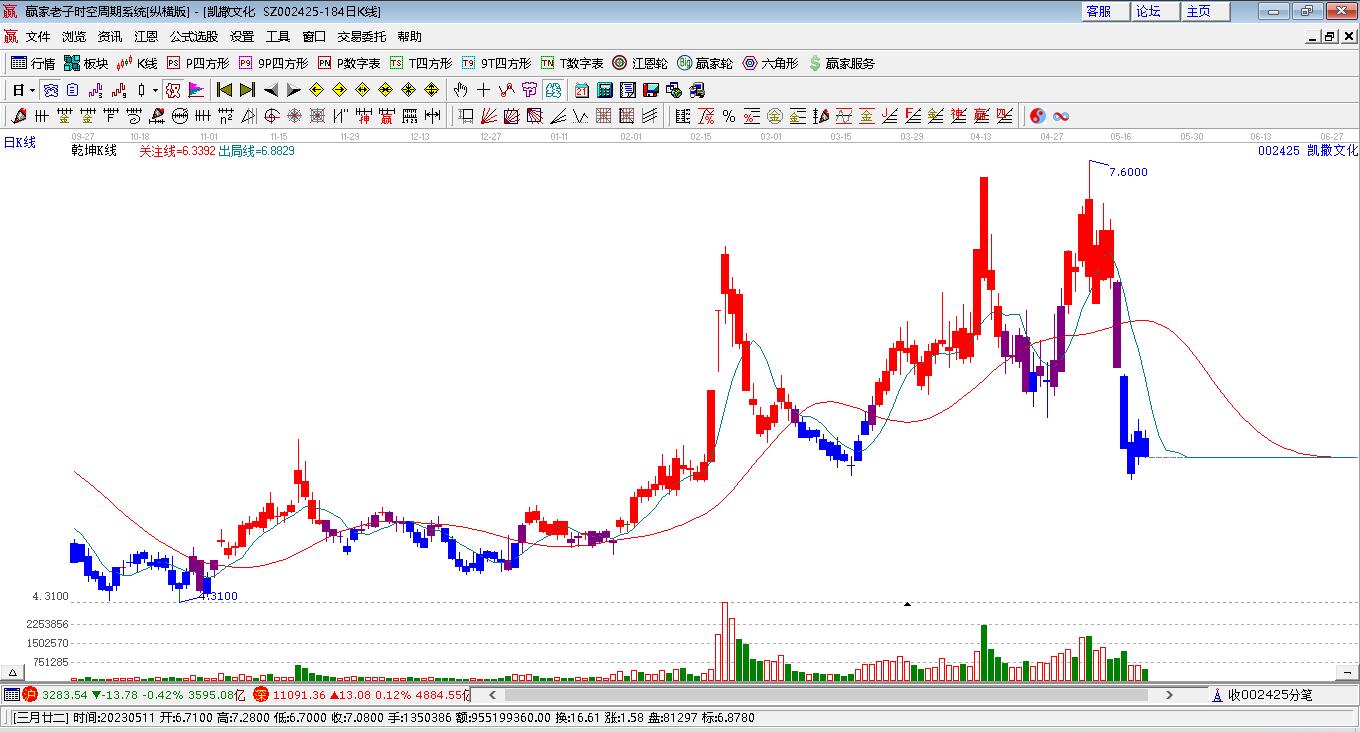This screenshot has width=1360, height=732.
Task: Open the P四方形 tool
Action: point(198,63)
